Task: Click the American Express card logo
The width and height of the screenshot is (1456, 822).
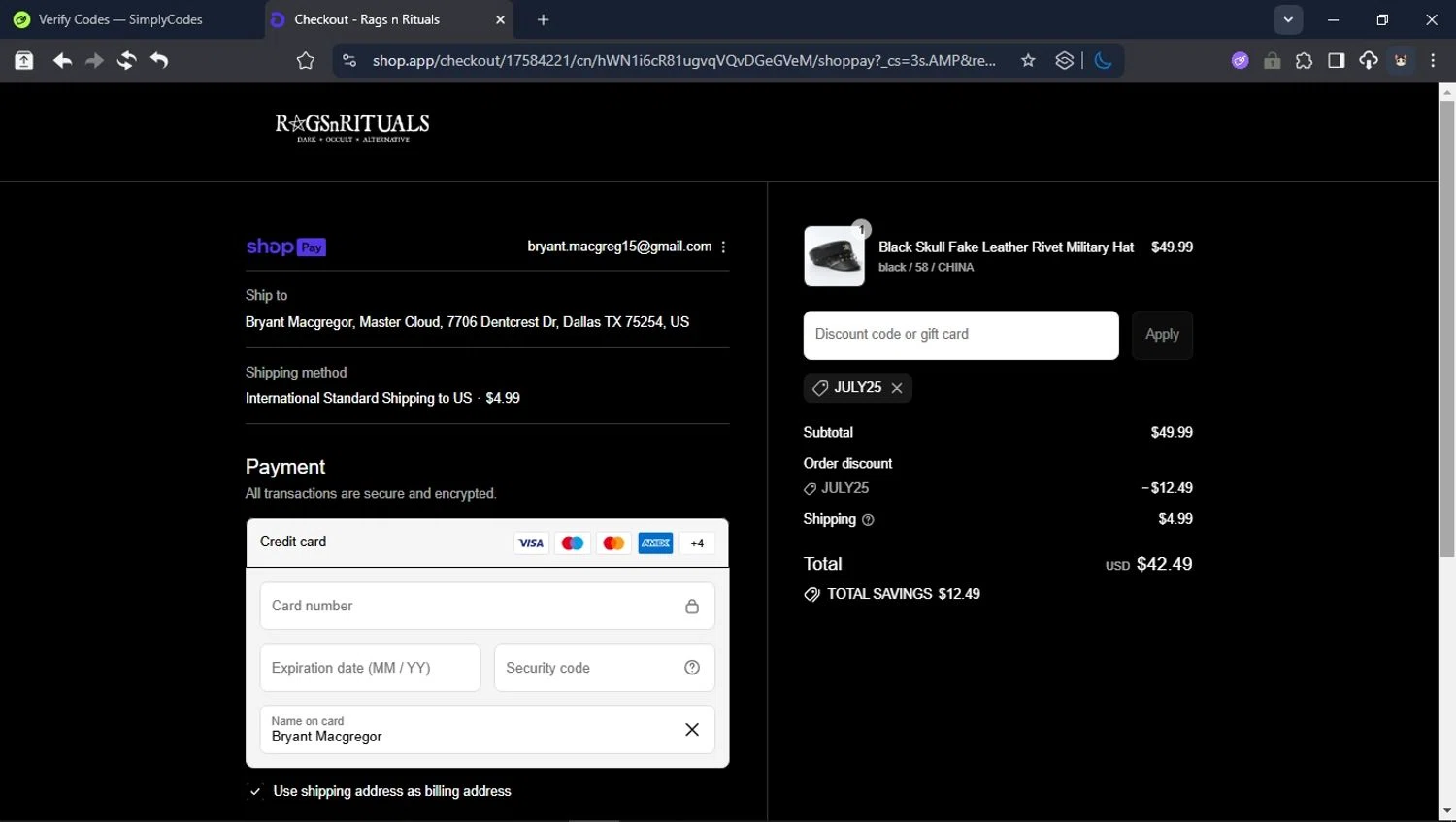Action: click(655, 543)
